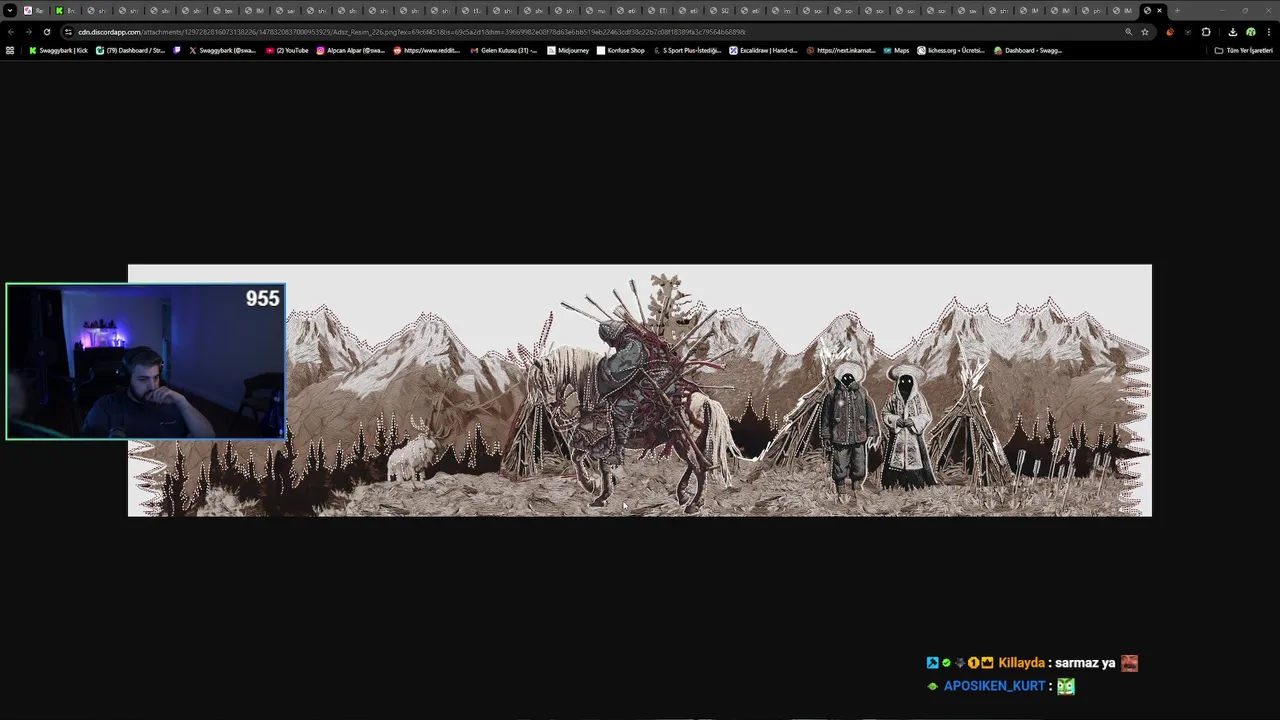Open the Excalidraw | Hand-d... bookmark
The width and height of the screenshot is (1280, 720).
[764, 50]
